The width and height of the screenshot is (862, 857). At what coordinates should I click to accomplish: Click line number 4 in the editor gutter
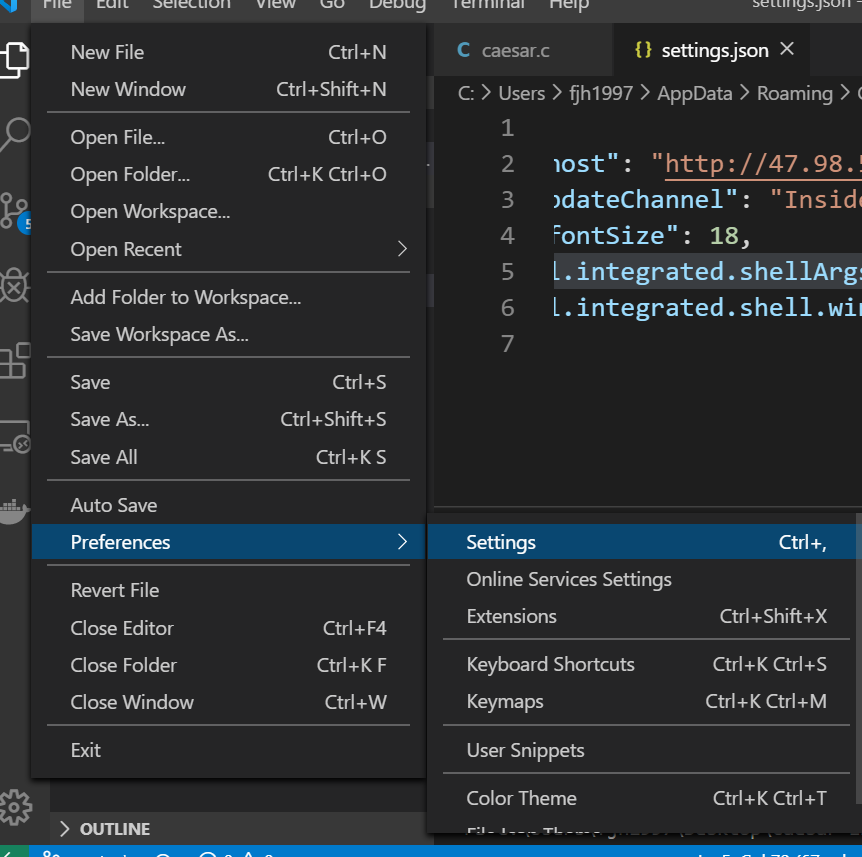tap(507, 235)
